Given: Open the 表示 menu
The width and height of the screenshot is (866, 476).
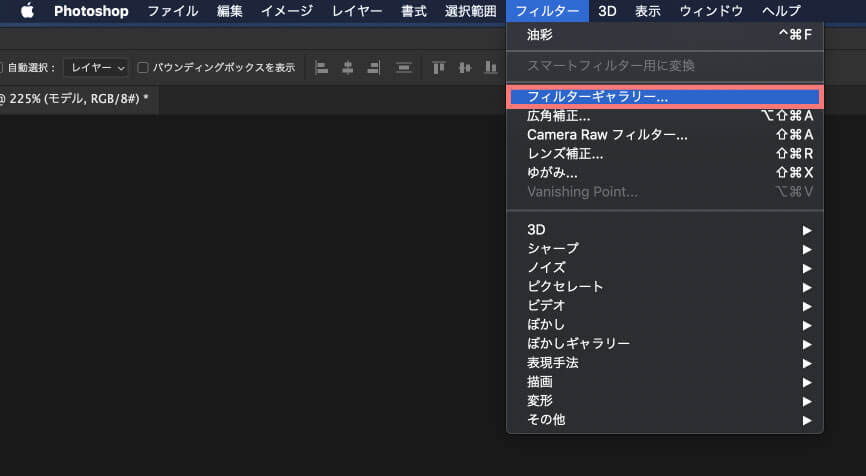Looking at the screenshot, I should coord(648,11).
